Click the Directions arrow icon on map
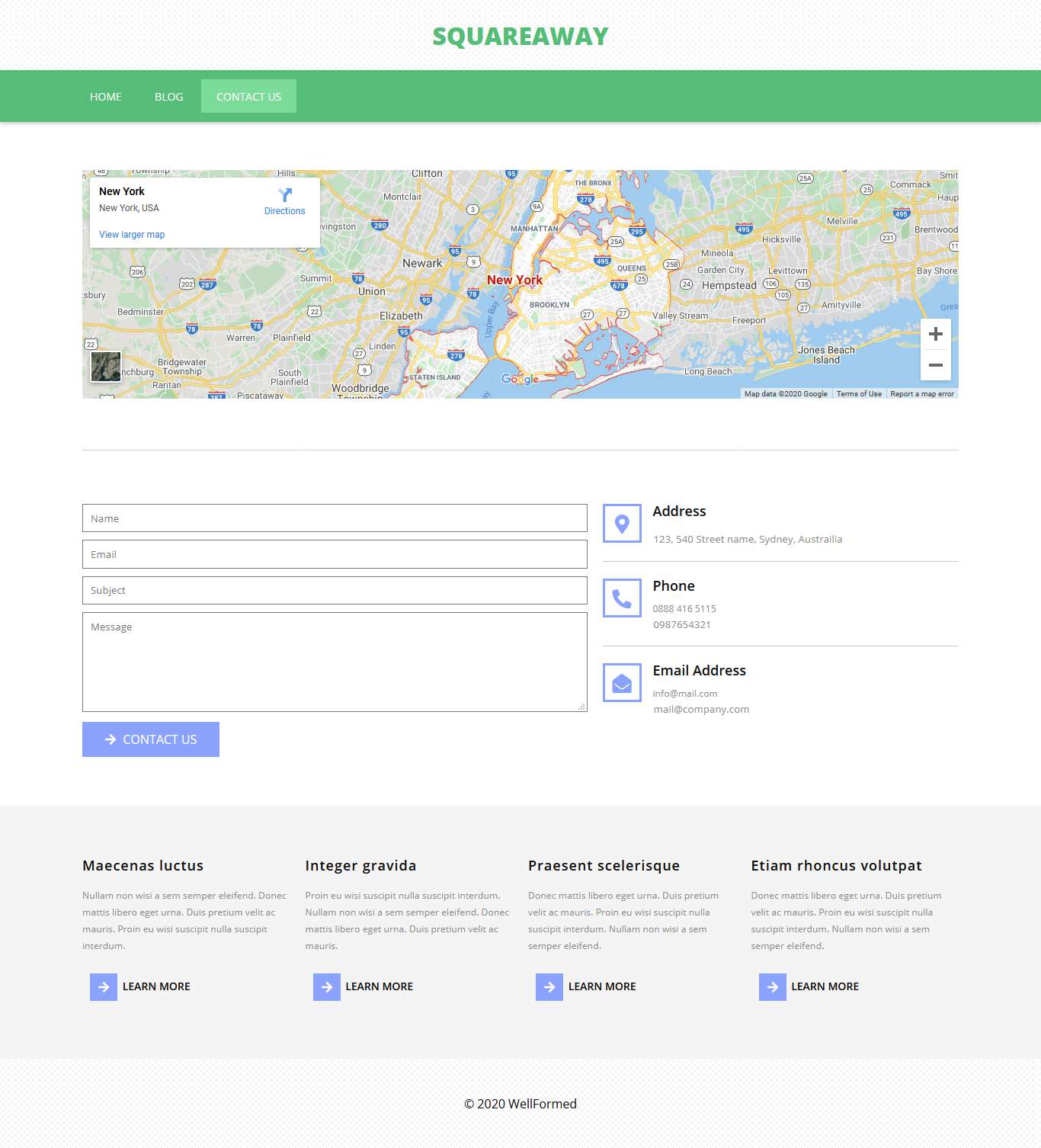Screen dimensions: 1041x1148 285,195
